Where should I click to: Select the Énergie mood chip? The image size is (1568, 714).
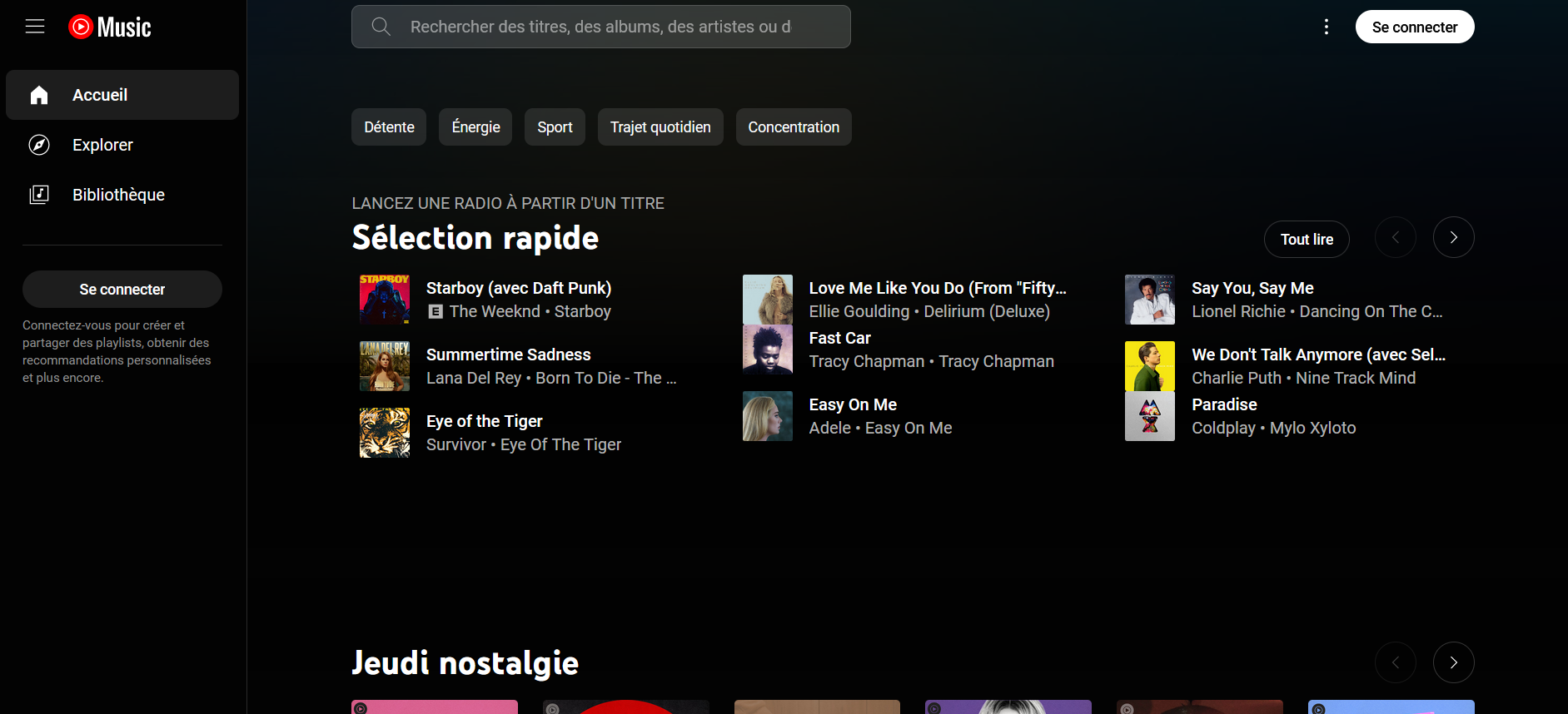475,127
